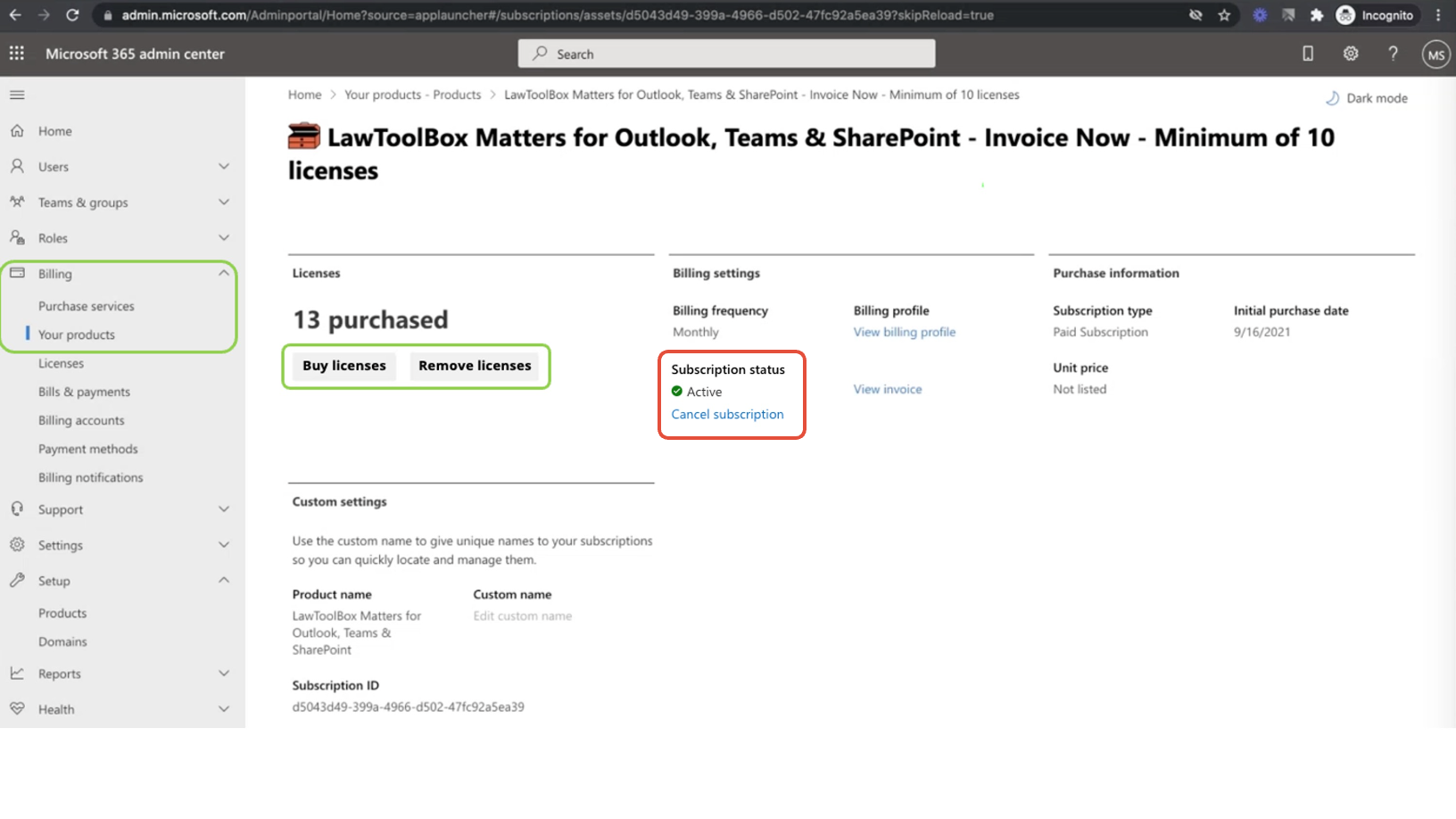
Task: Click the Users person icon
Action: 17,166
